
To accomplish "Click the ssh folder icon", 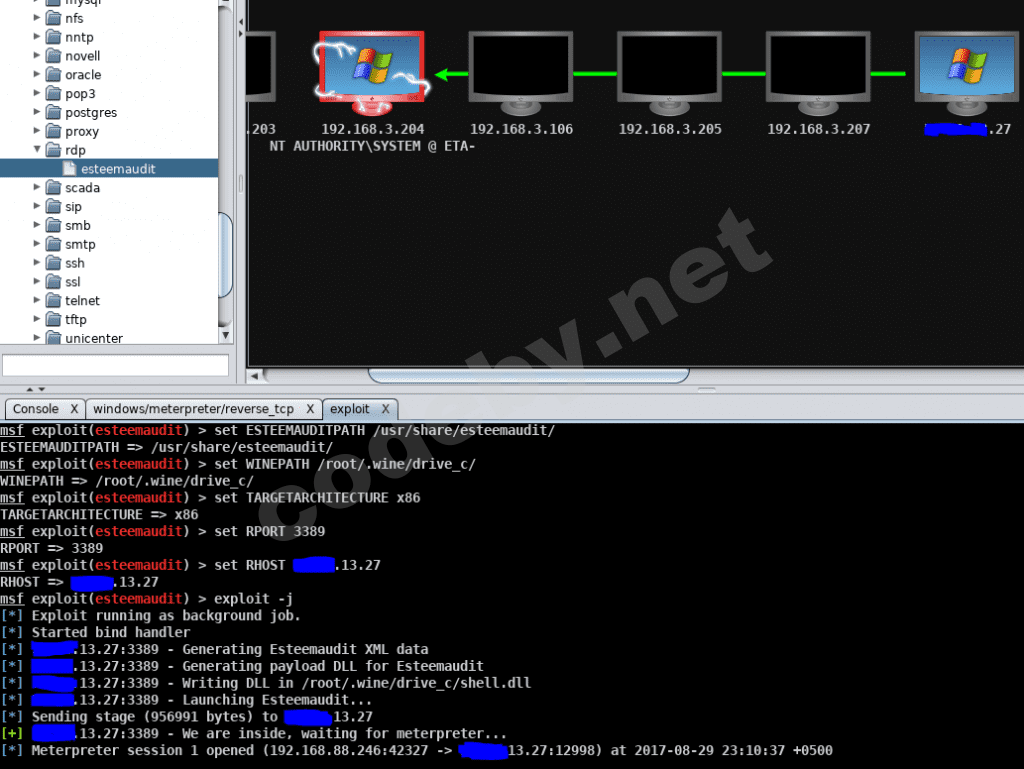I will point(54,263).
